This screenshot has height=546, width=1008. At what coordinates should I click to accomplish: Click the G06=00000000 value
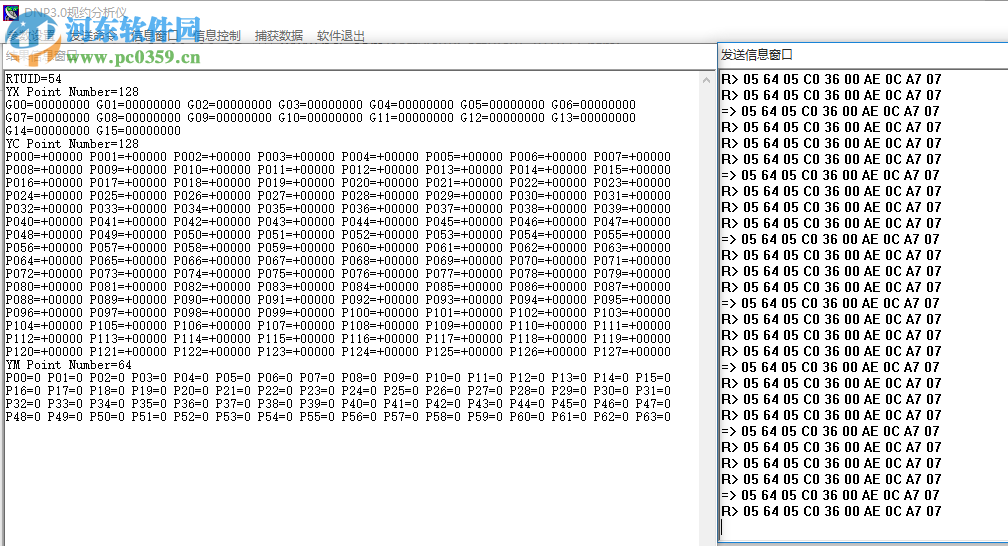[x=593, y=105]
